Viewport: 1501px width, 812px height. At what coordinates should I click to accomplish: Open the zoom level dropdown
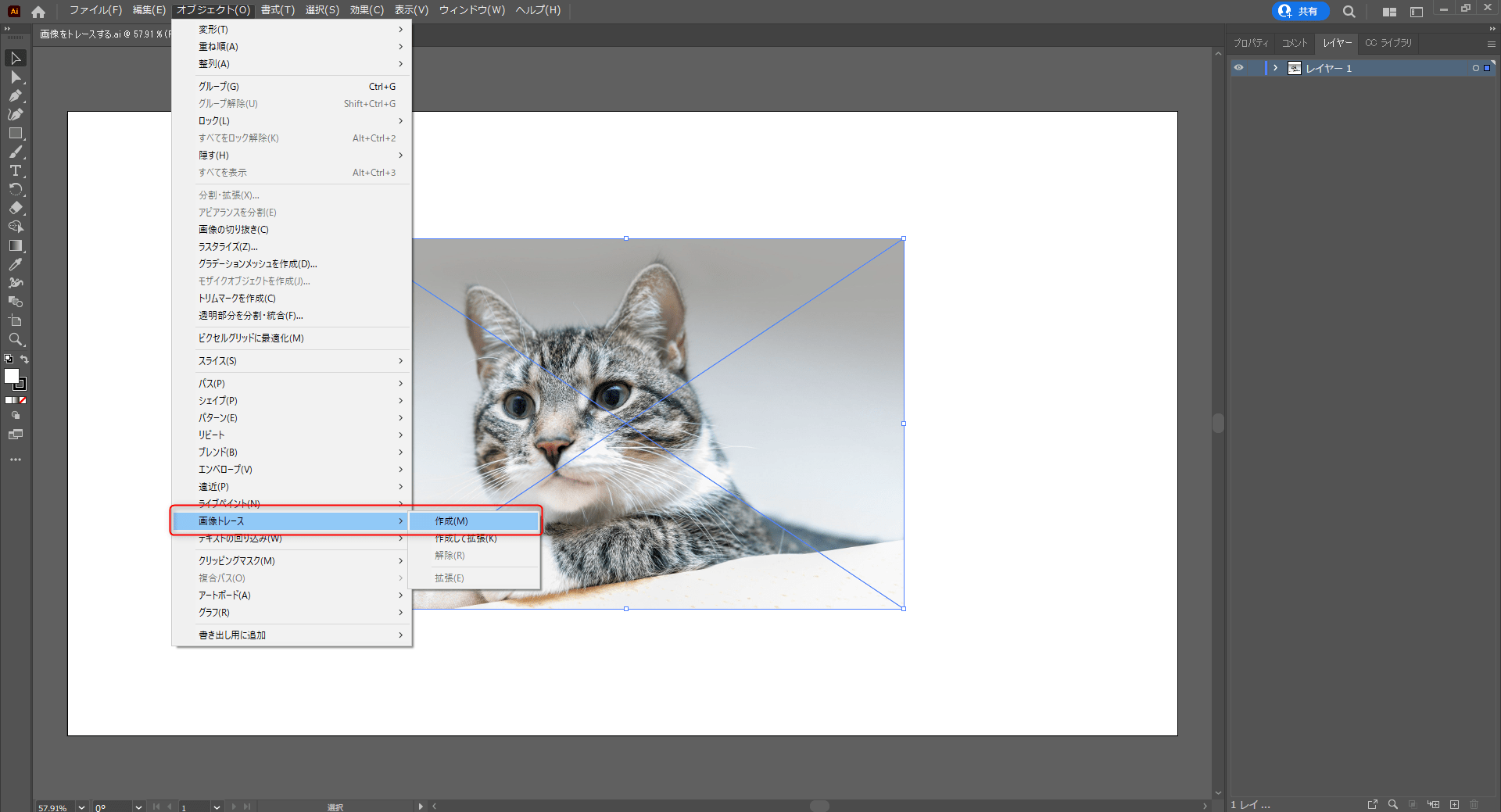click(81, 807)
